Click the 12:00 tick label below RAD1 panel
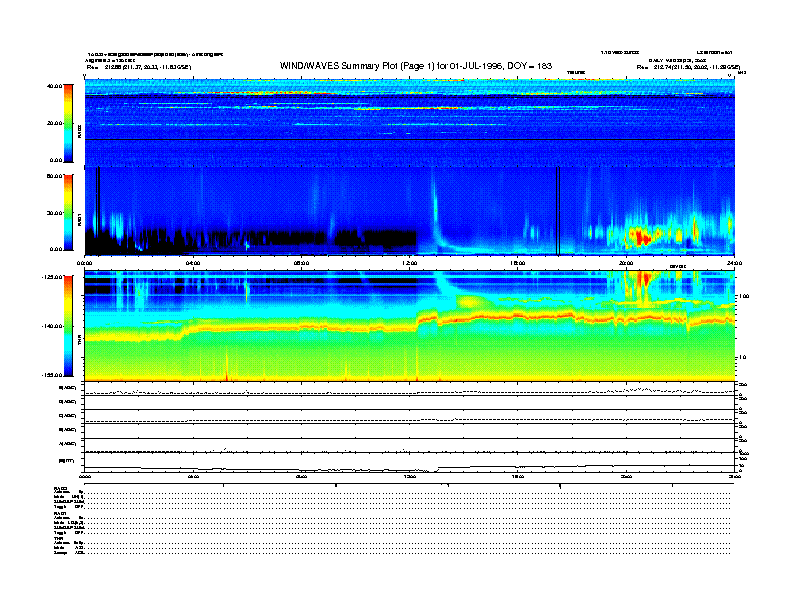The width and height of the screenshot is (792, 612). pos(409,263)
